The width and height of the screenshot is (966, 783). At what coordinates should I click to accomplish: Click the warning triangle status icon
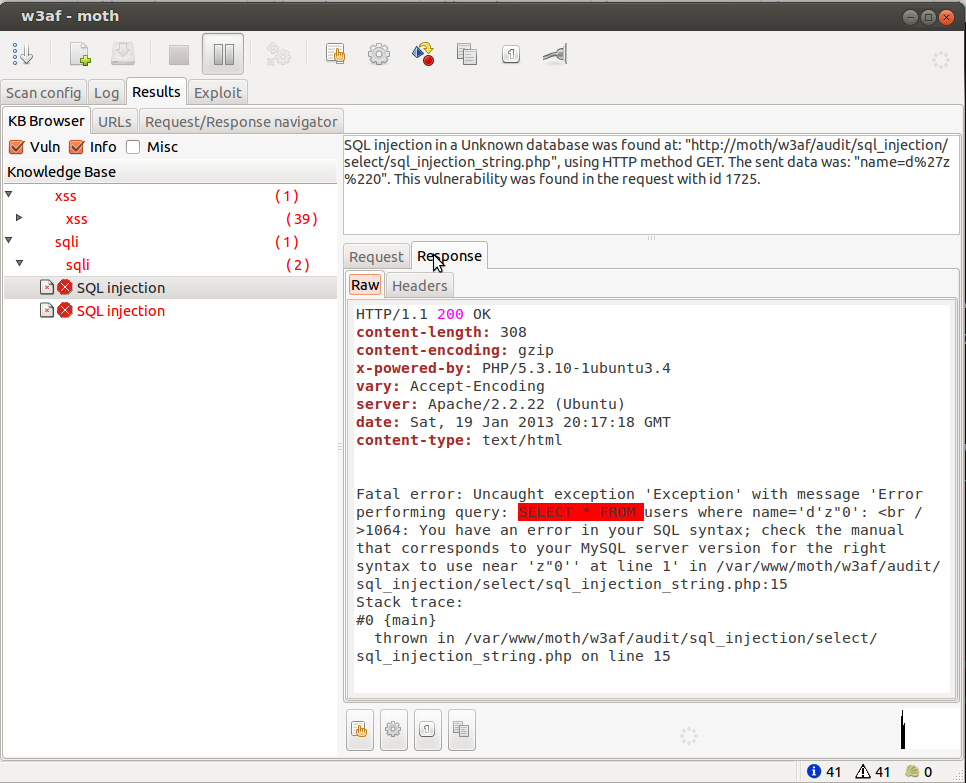863,771
